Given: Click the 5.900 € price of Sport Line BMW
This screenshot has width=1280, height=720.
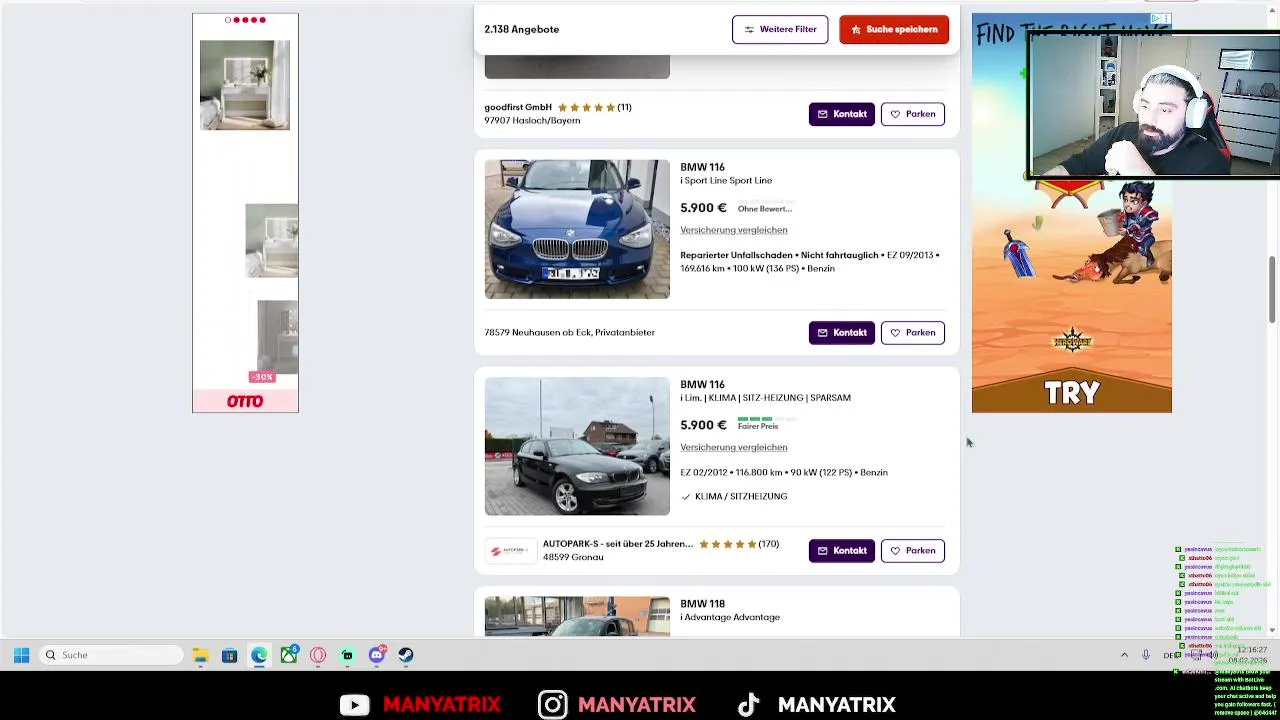Looking at the screenshot, I should click(x=703, y=208).
